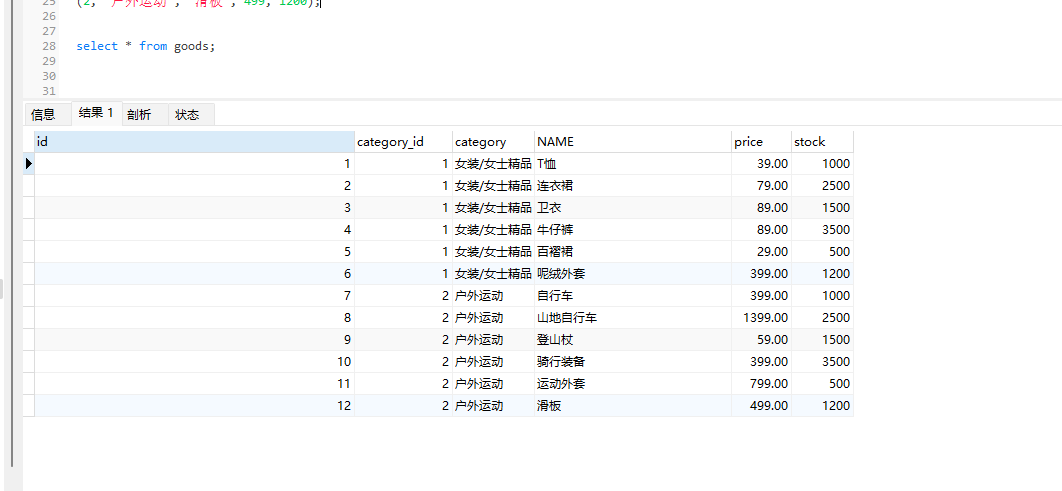Select the 百褶裙 cell
This screenshot has width=1062, height=491.
coord(633,251)
